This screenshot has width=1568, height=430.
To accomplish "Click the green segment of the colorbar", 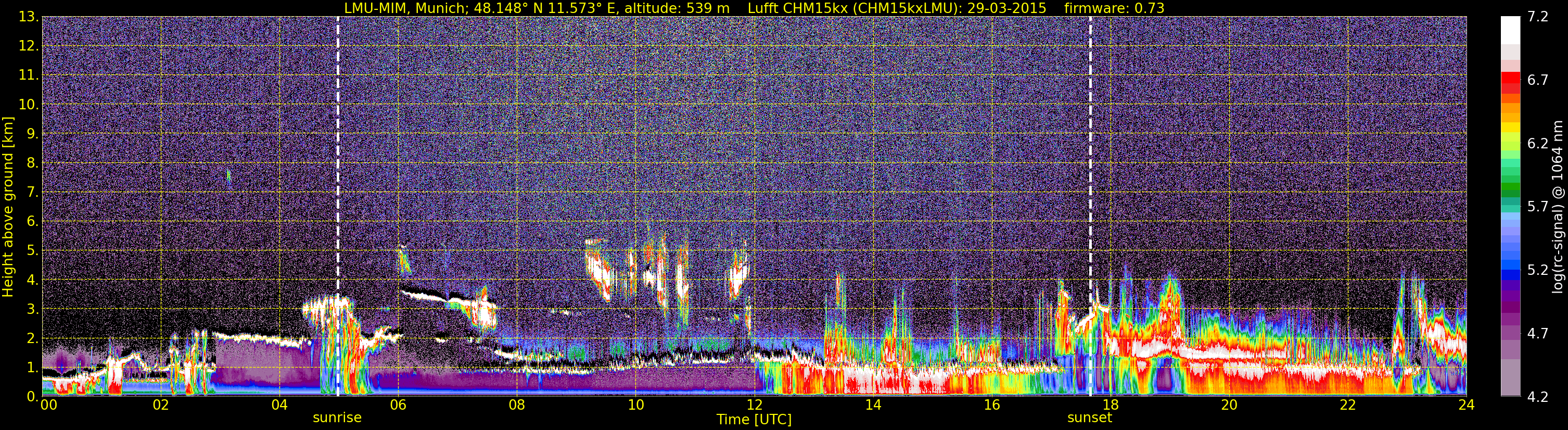I will tap(1510, 186).
